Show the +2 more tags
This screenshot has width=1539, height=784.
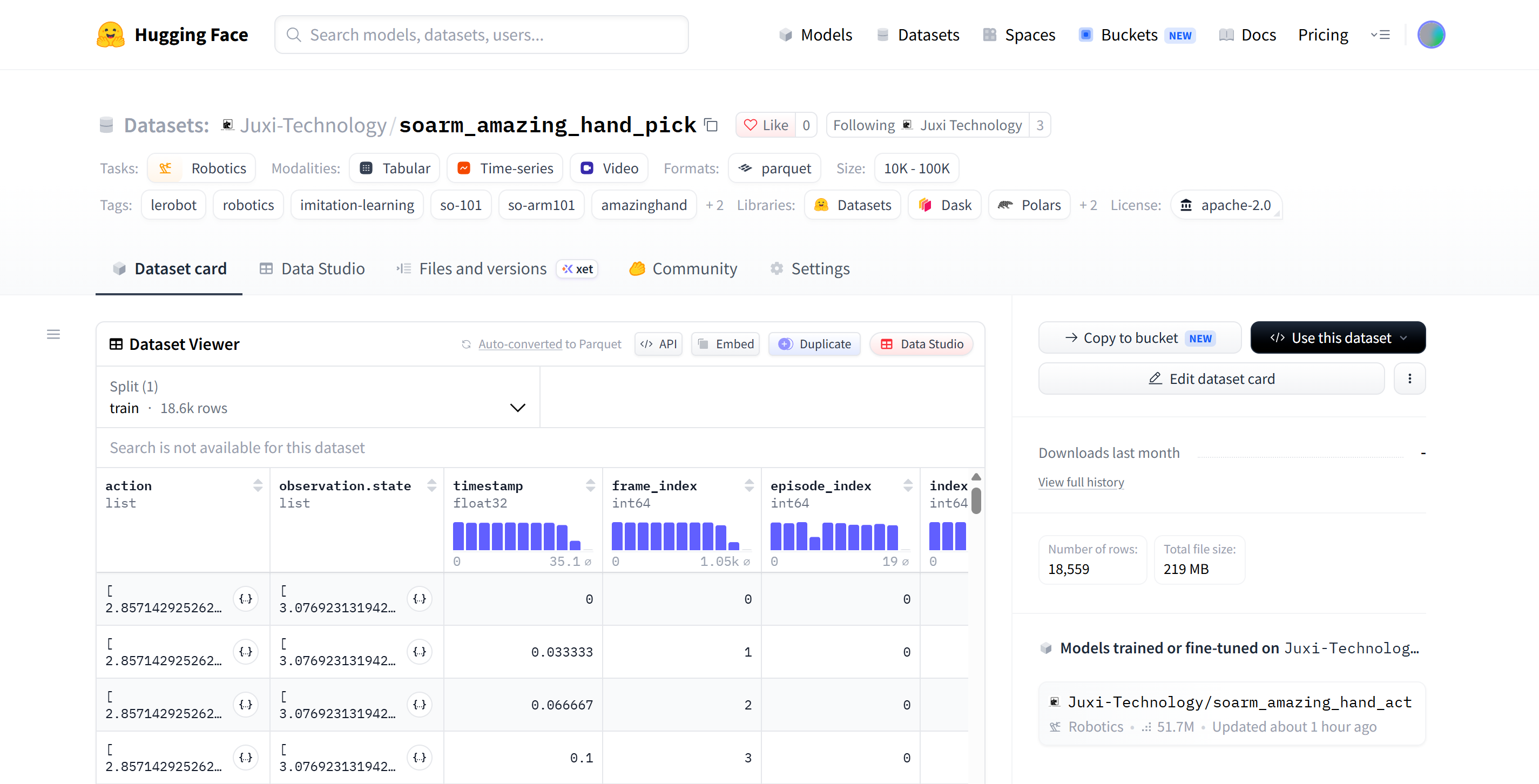pos(714,205)
